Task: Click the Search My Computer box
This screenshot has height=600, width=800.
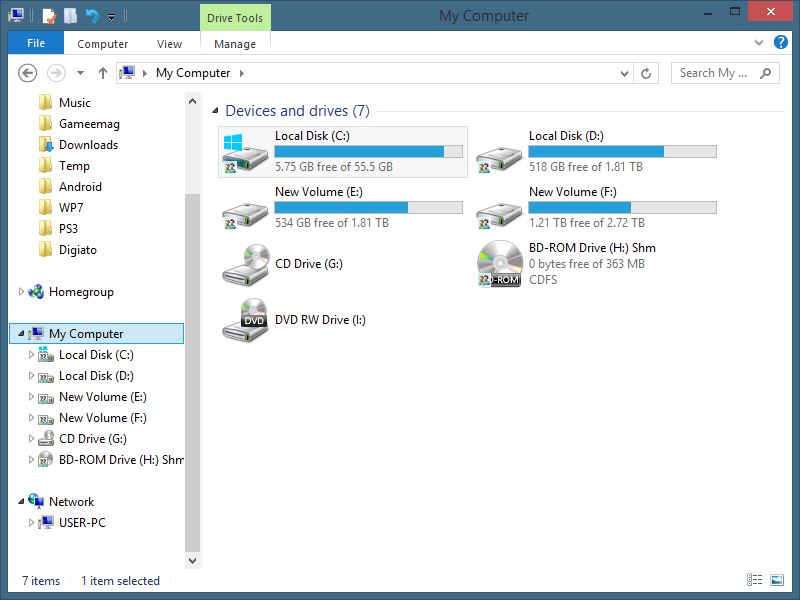Action: click(718, 73)
